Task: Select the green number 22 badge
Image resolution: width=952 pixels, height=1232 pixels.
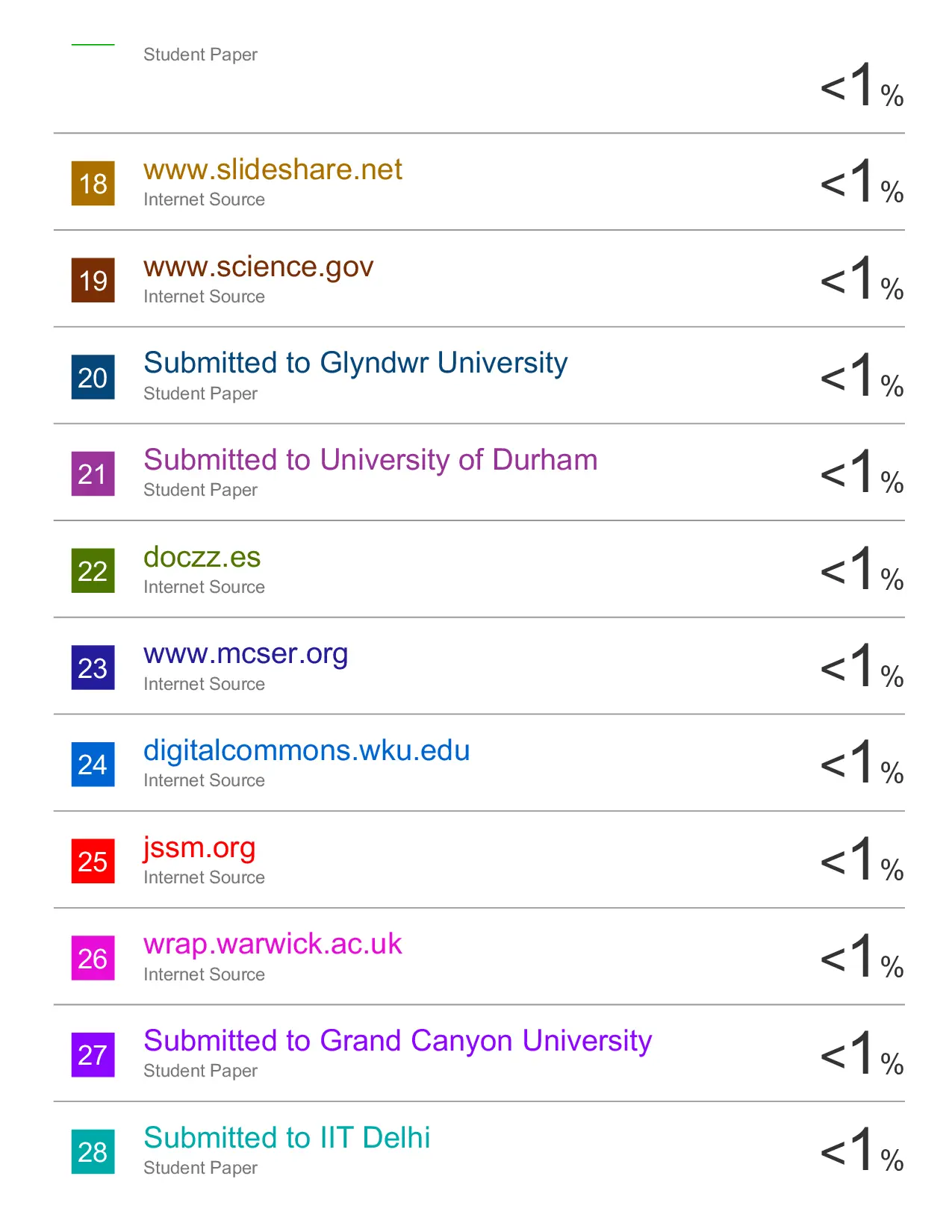Action: (93, 570)
